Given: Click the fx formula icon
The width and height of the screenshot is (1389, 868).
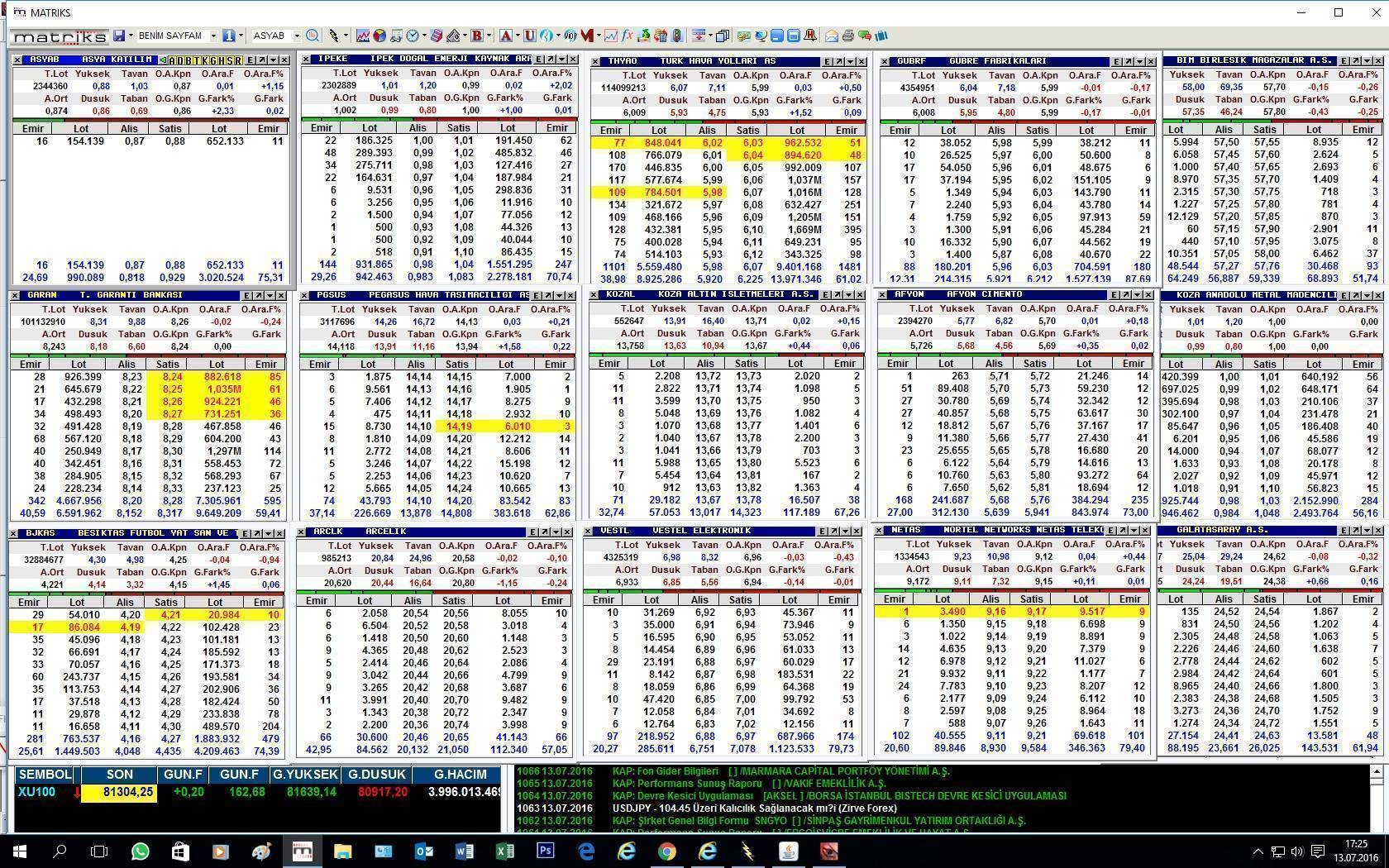Looking at the screenshot, I should pos(627,36).
